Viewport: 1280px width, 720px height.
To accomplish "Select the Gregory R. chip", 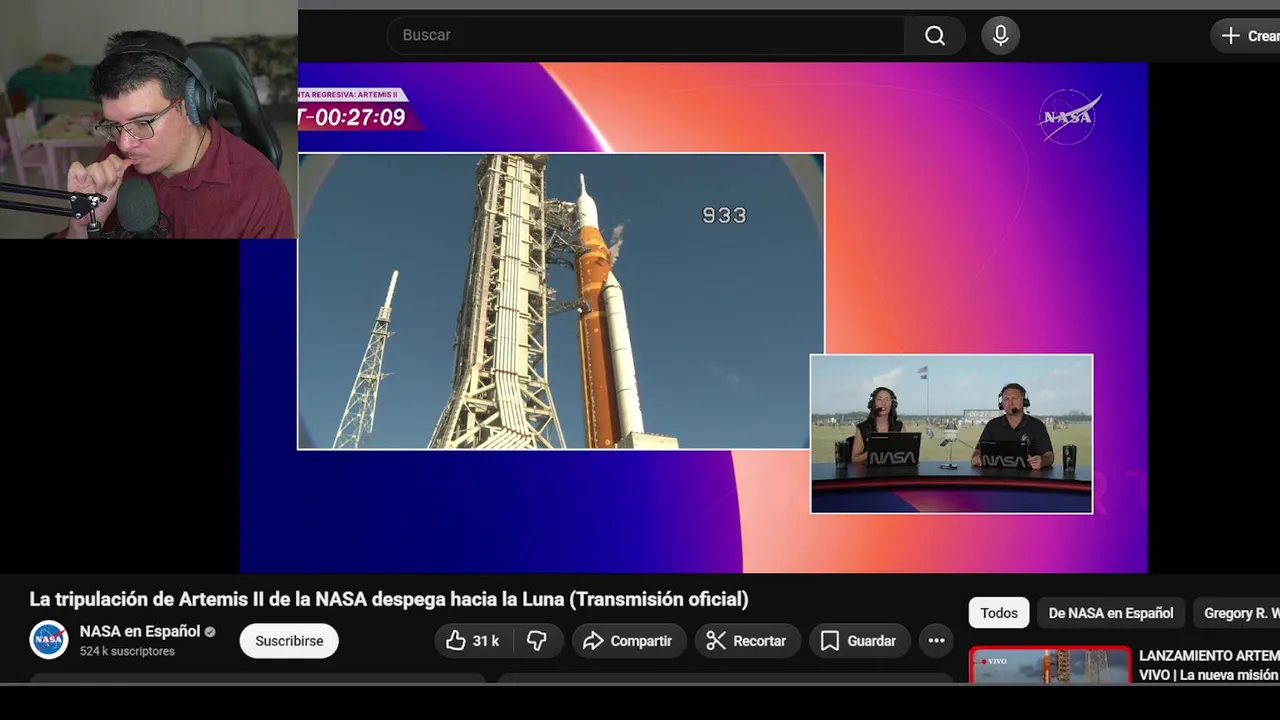I will 1238,613.
